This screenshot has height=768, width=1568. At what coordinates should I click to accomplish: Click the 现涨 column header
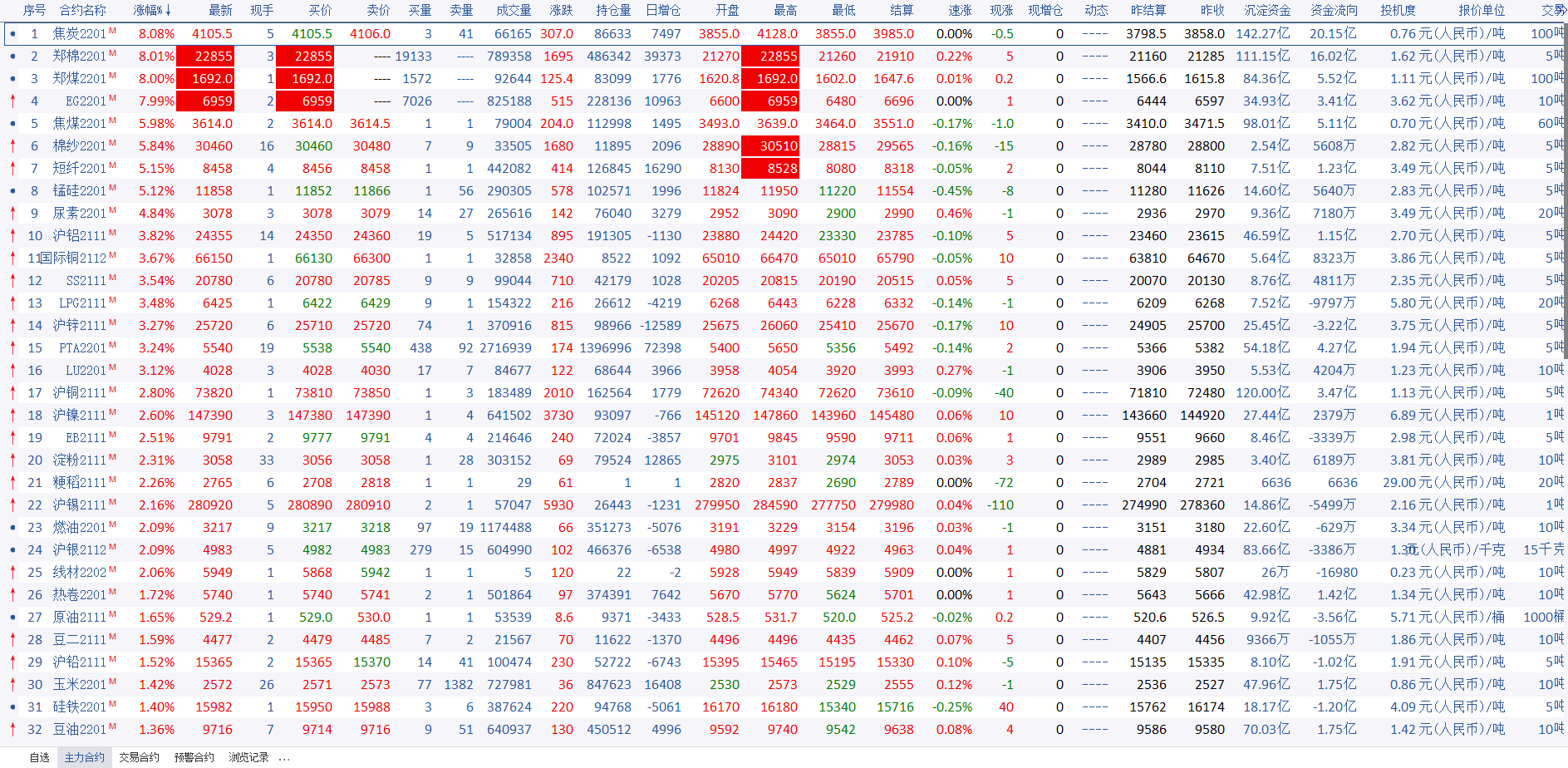[1001, 10]
